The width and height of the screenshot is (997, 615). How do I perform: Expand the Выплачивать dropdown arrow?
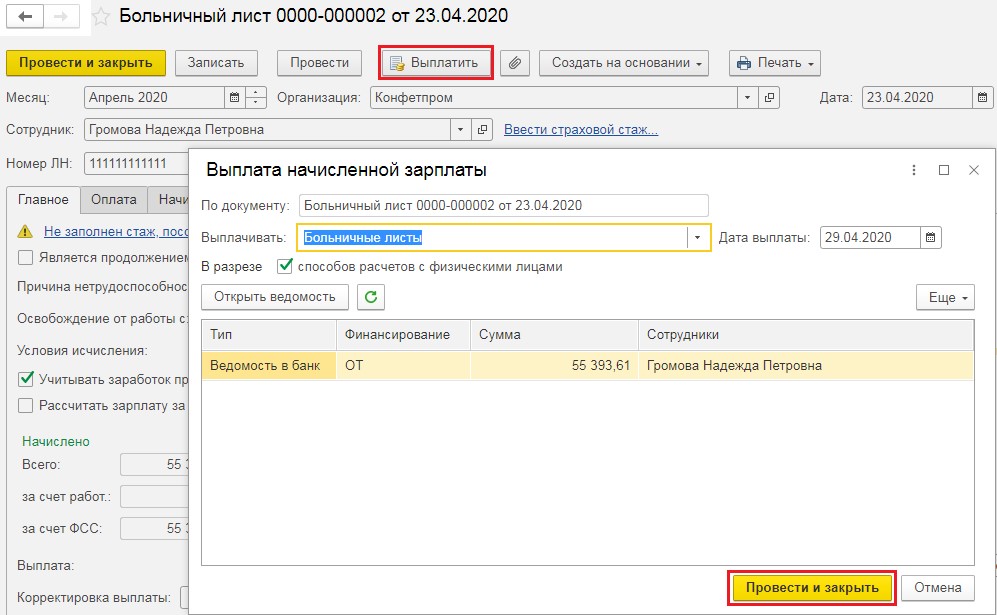click(x=697, y=237)
